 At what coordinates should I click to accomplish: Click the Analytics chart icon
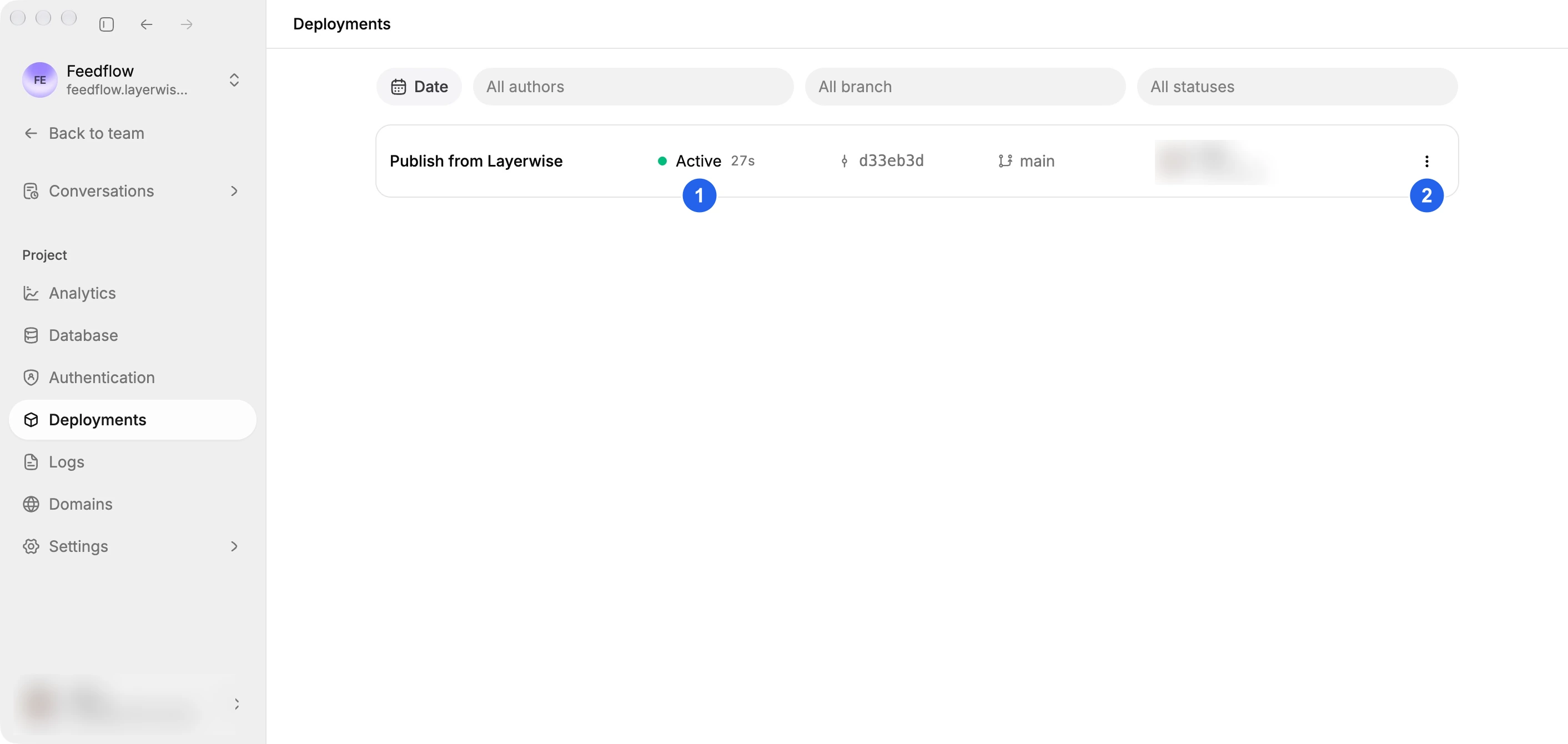[x=31, y=294]
